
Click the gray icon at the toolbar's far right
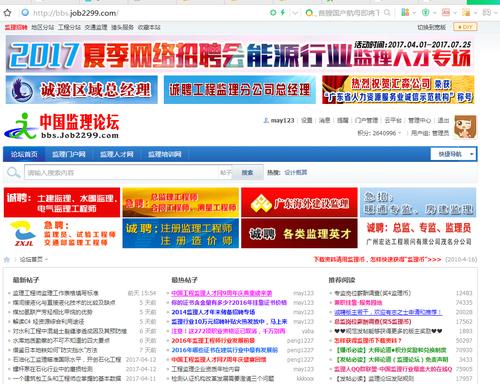coord(487,13)
